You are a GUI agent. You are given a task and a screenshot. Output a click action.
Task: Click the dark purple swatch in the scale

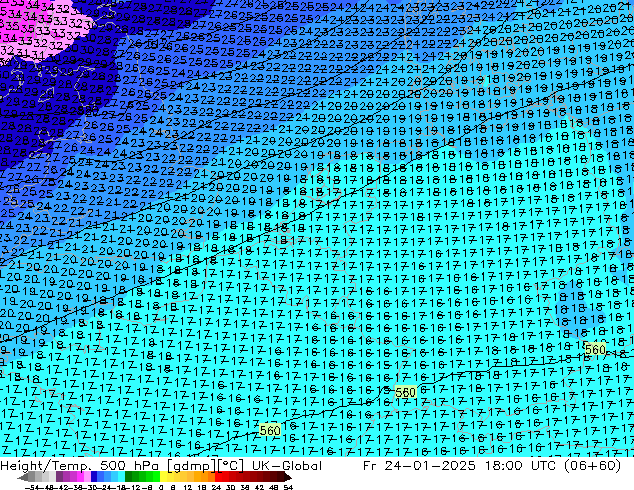click(59, 478)
